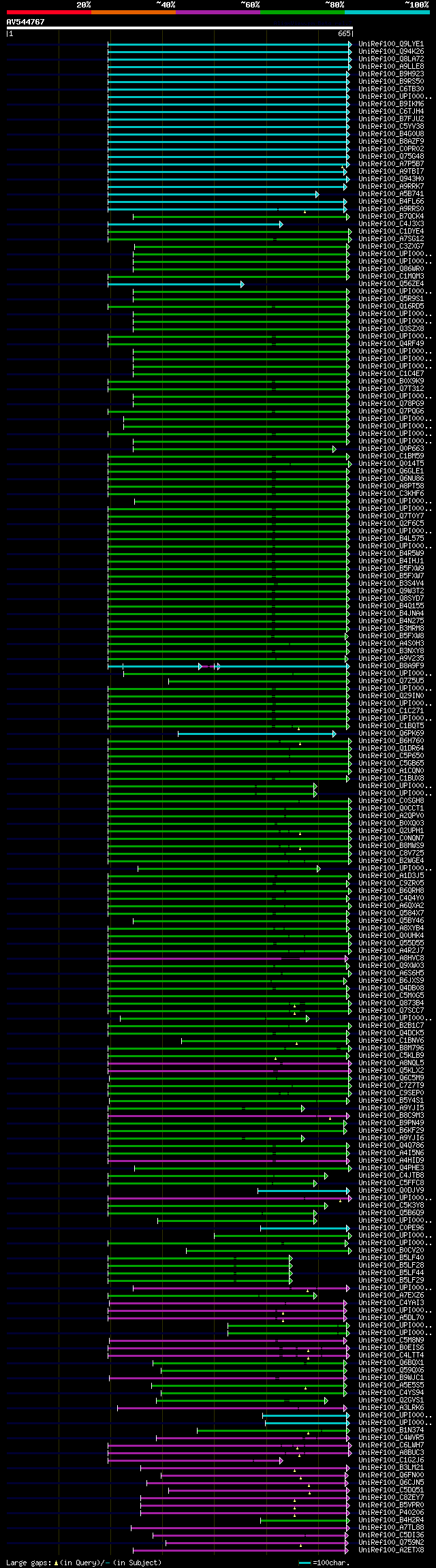The height and width of the screenshot is (1568, 436).
Task: Click the cyan alignment bar of A5B741
Action: (x=213, y=194)
